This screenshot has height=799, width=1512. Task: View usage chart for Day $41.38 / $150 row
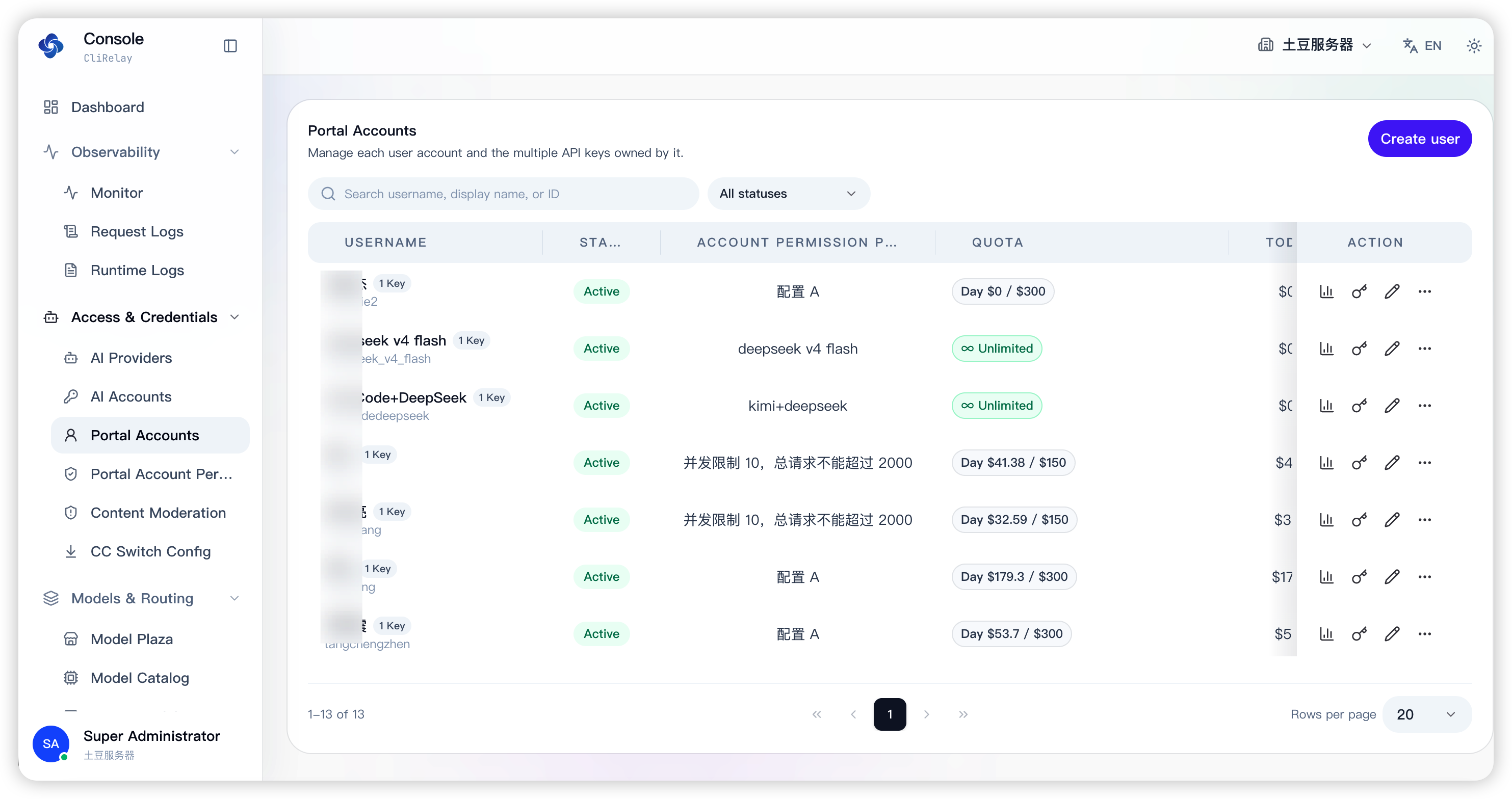click(x=1326, y=463)
